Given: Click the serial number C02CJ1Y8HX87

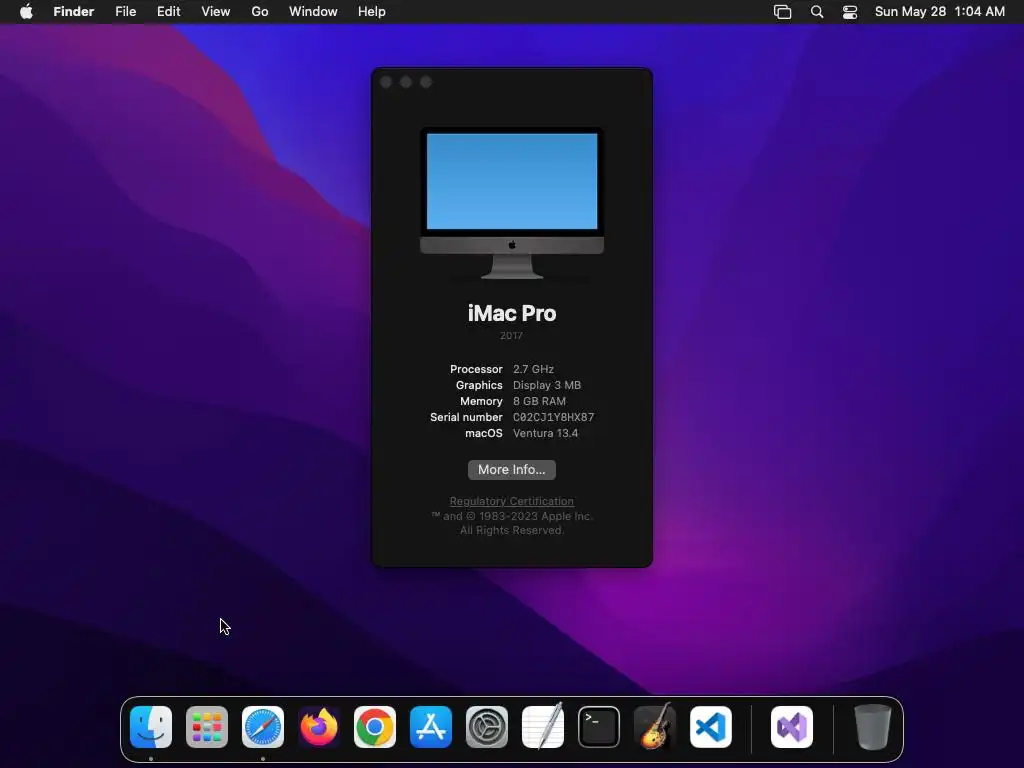Looking at the screenshot, I should (553, 417).
